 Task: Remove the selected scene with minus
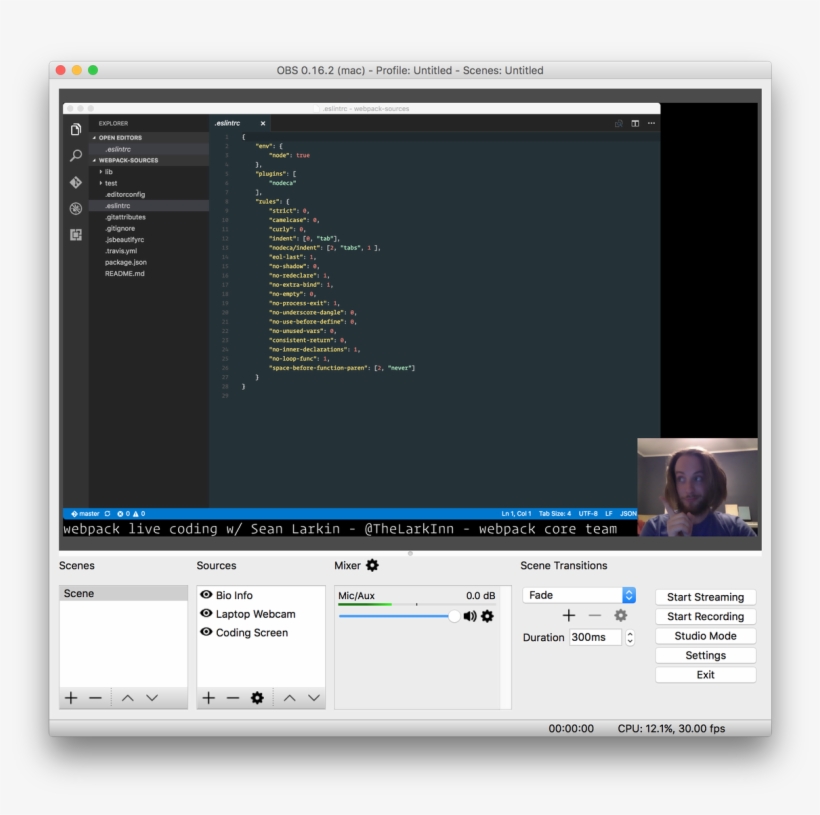pyautogui.click(x=95, y=698)
